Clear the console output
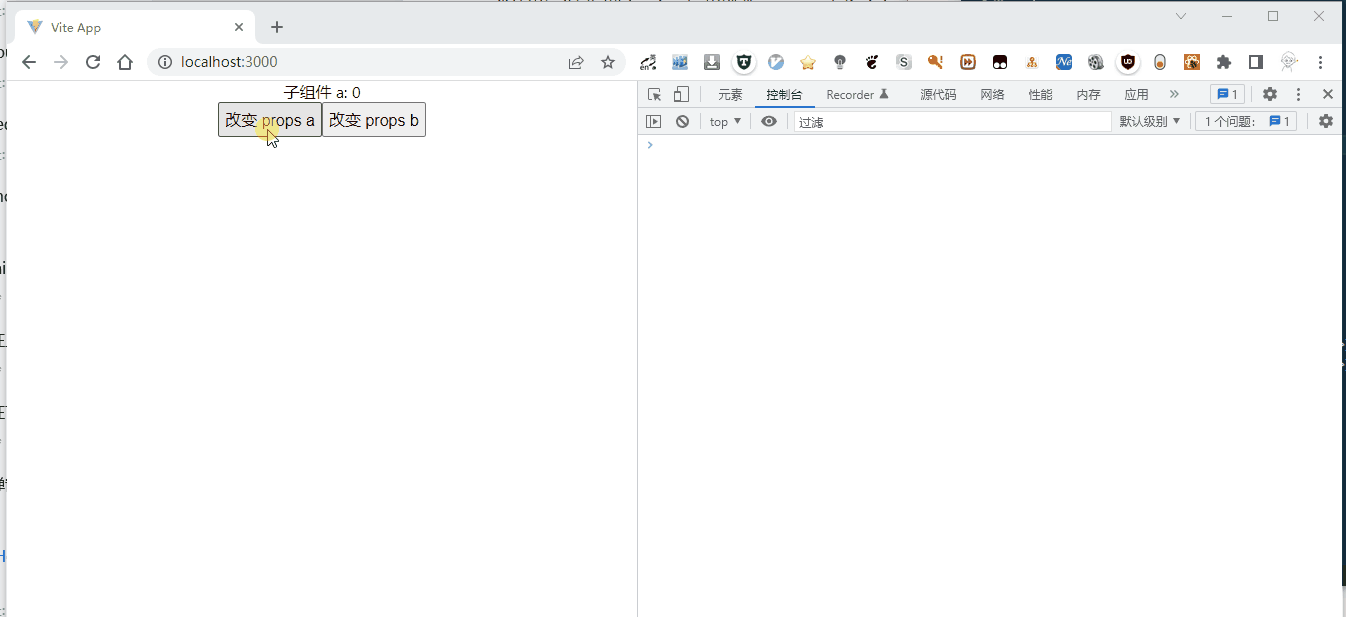 pos(682,121)
